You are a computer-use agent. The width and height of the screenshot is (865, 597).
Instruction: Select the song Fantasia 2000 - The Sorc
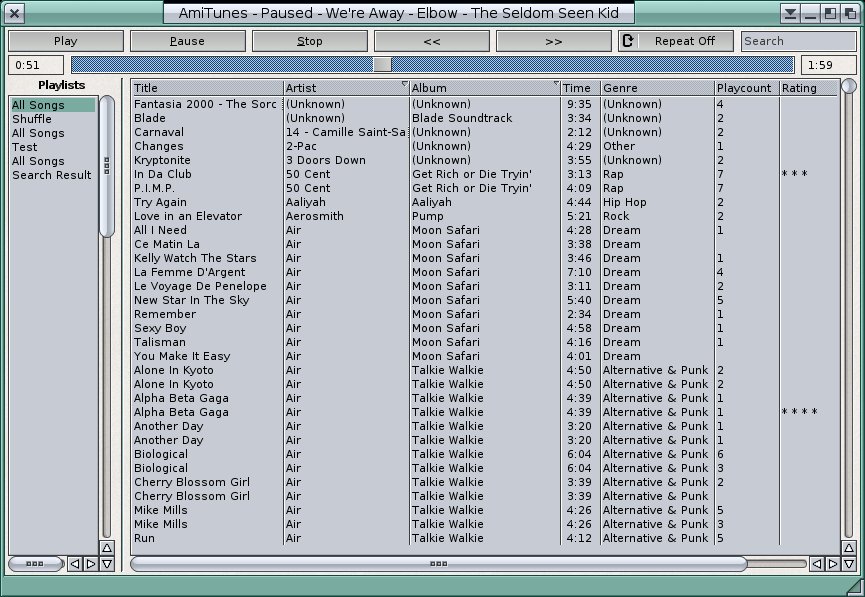tap(485, 104)
